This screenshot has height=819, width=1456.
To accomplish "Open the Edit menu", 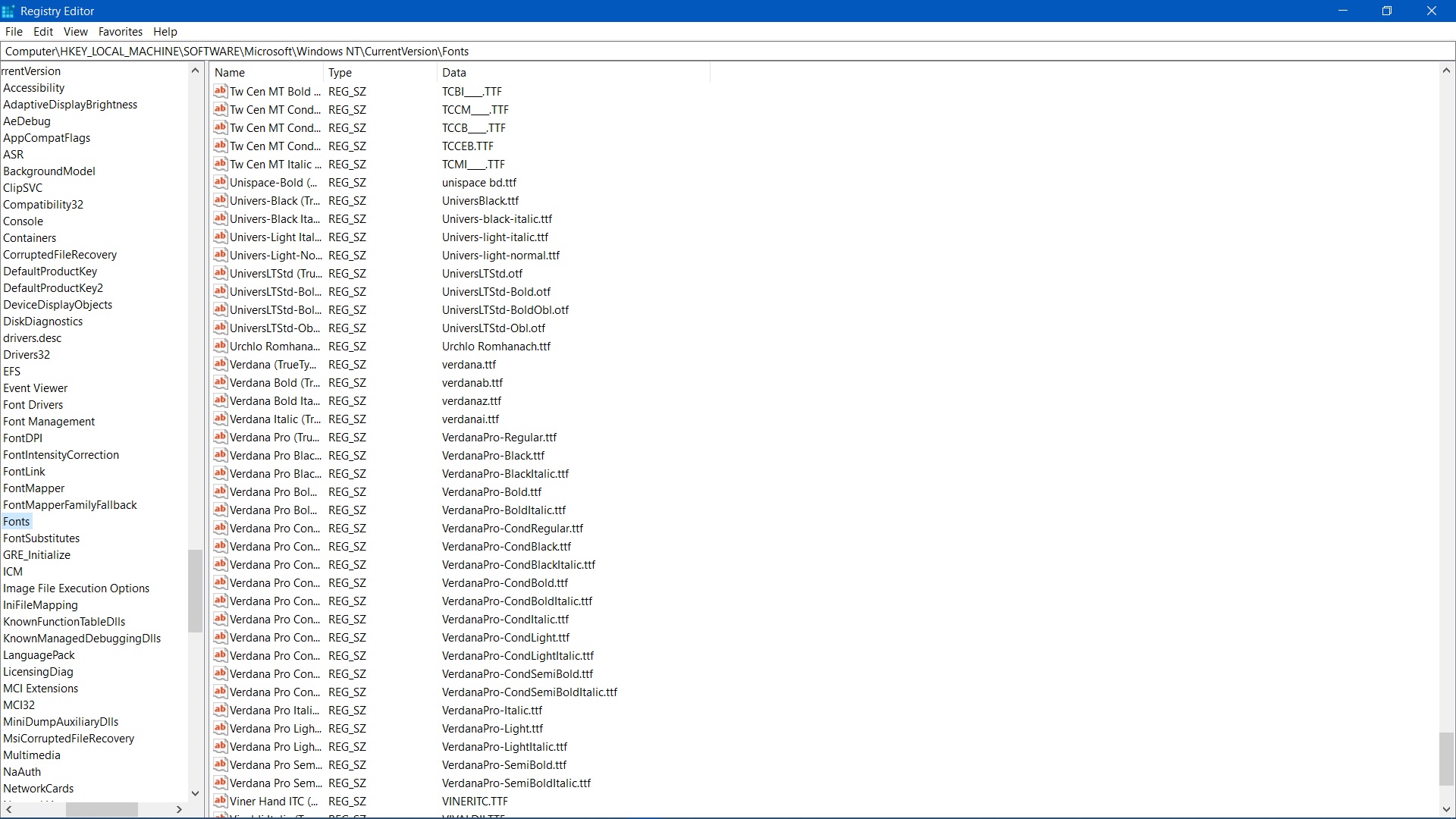I will click(x=43, y=32).
